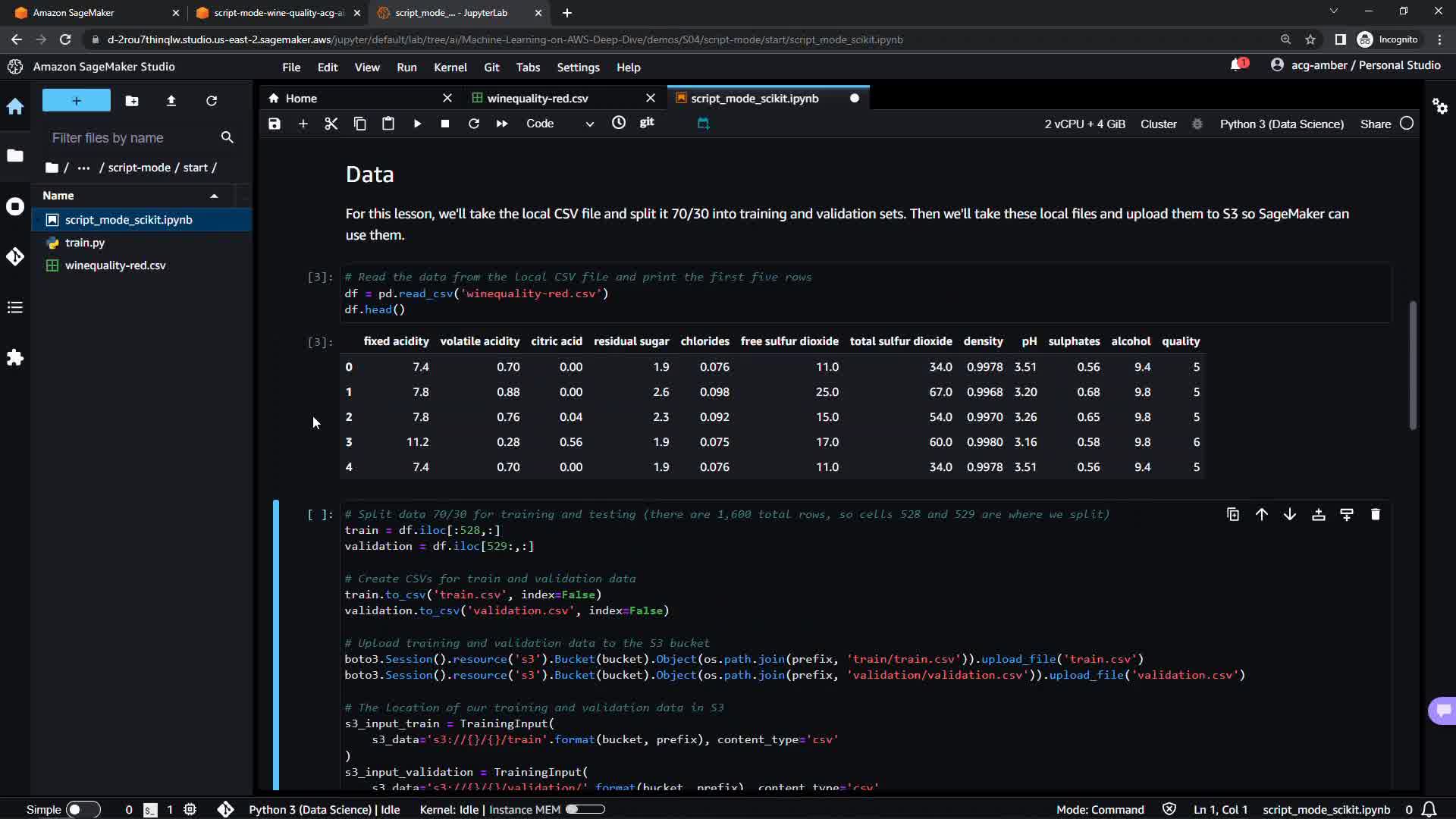Screen dimensions: 1456x819
Task: Switch to the winequality-red.csv tab
Action: click(x=537, y=99)
